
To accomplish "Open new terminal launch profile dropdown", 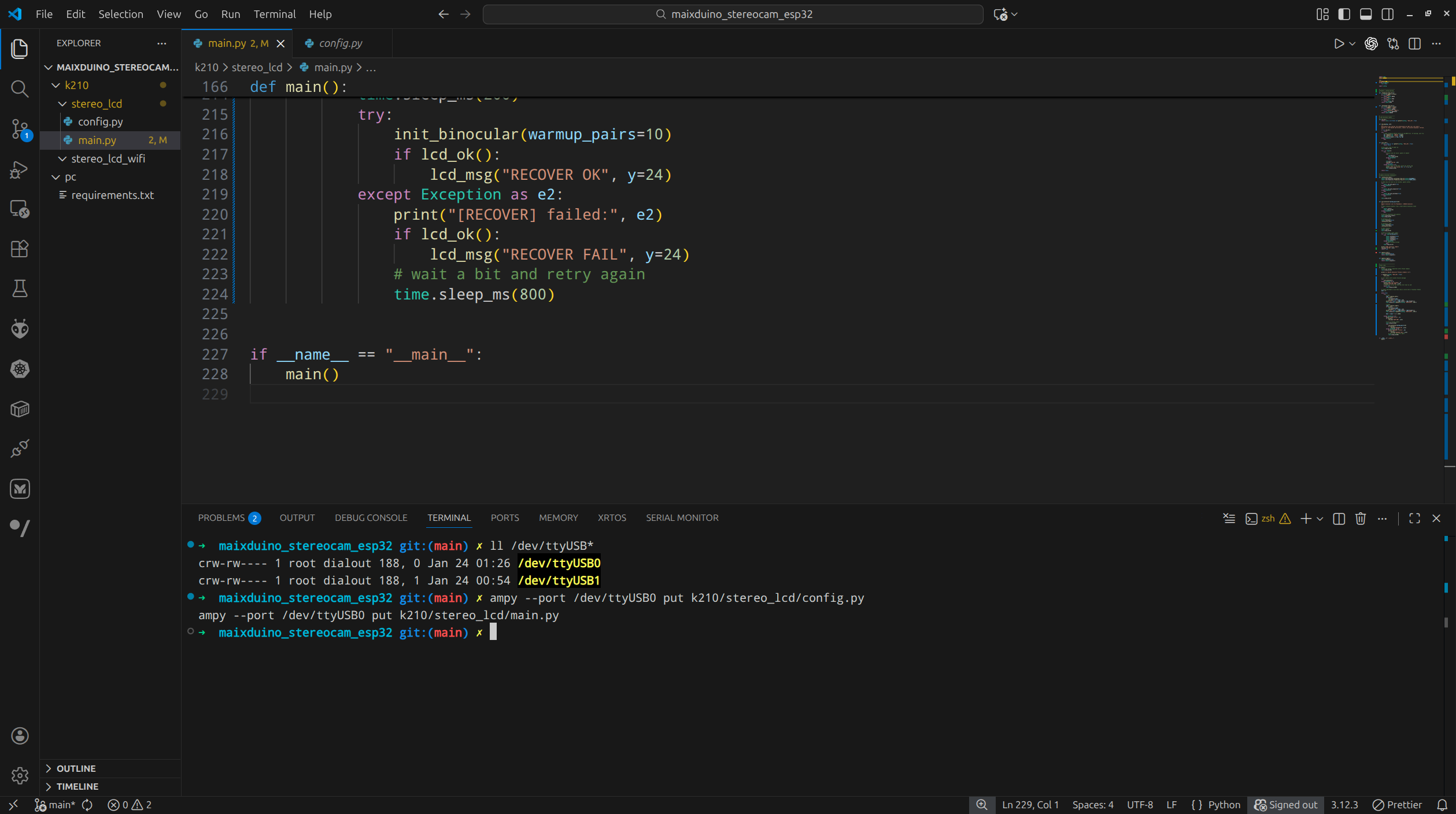I will point(1320,519).
